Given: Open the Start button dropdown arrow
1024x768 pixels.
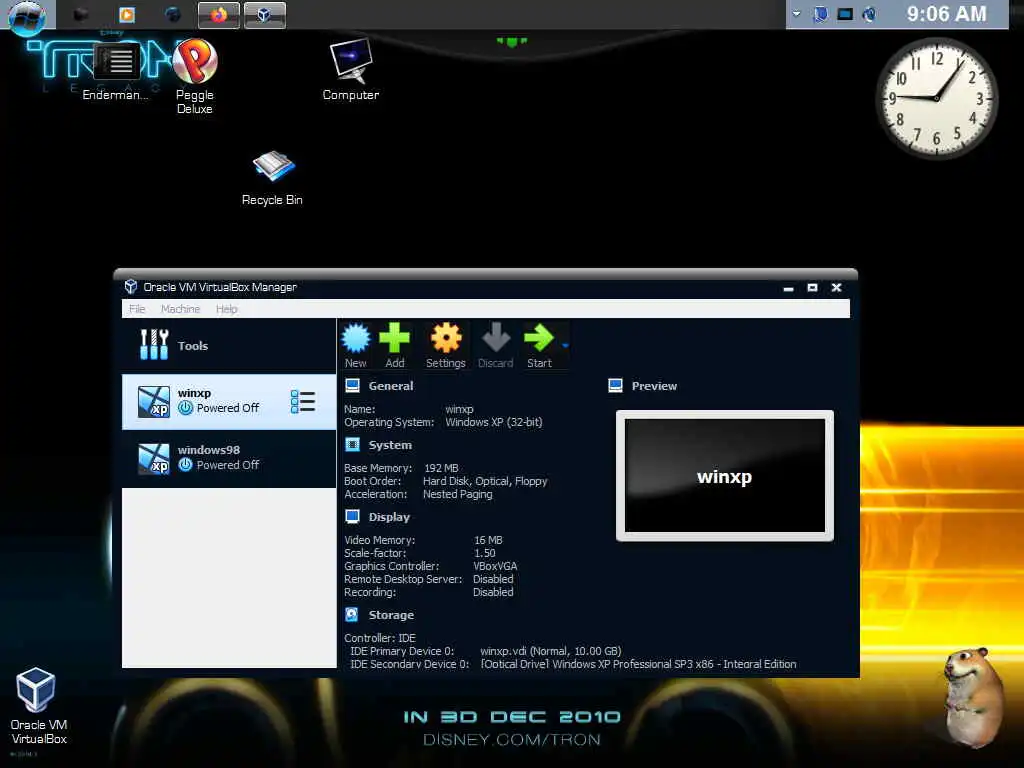Looking at the screenshot, I should coord(565,345).
